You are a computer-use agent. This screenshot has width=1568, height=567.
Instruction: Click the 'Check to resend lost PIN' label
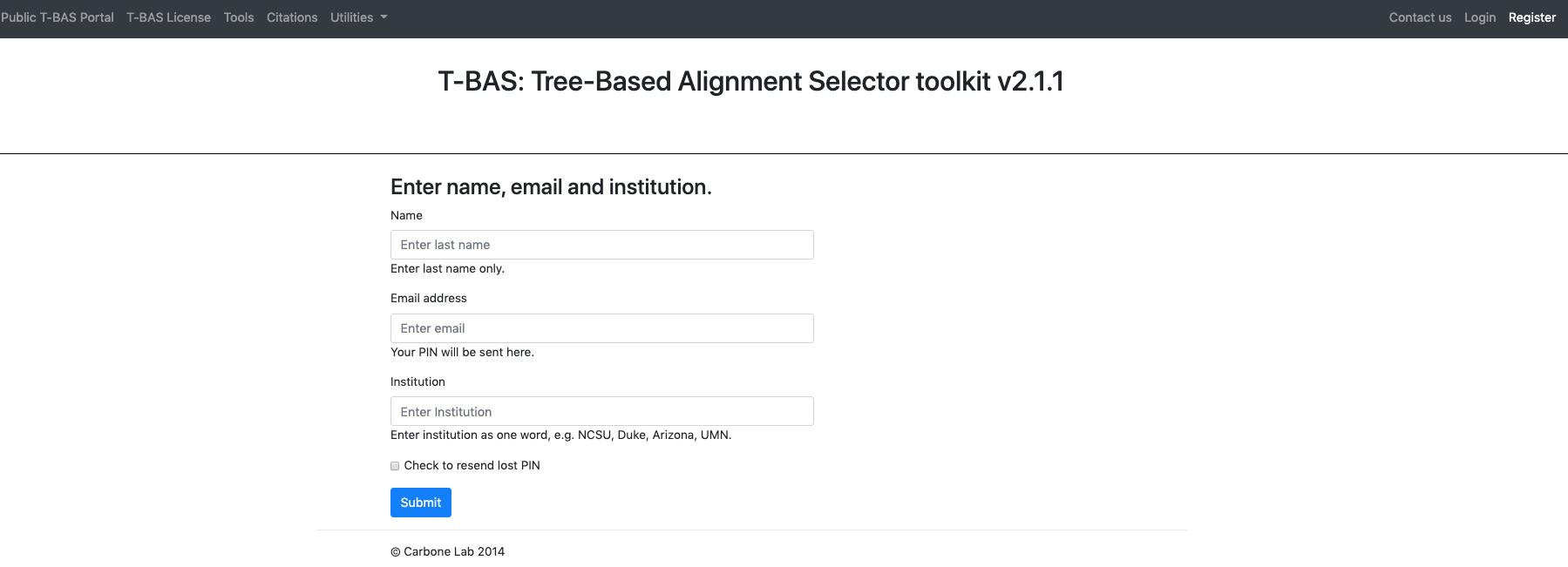point(472,466)
